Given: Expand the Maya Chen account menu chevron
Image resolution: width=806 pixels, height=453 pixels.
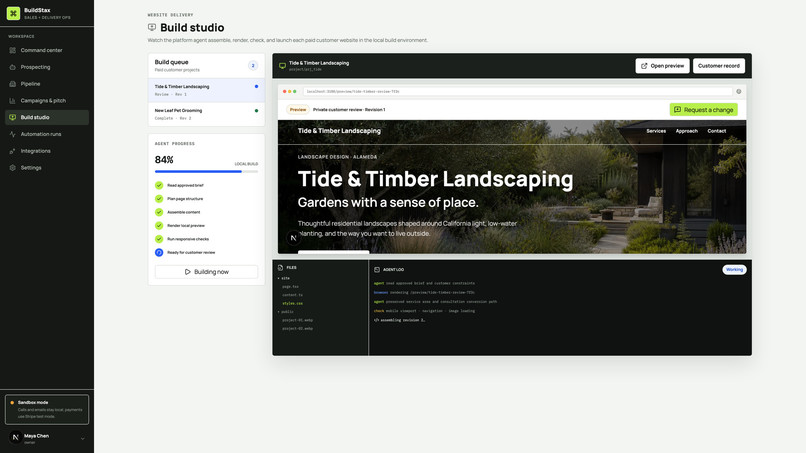Looking at the screenshot, I should pyautogui.click(x=83, y=439).
